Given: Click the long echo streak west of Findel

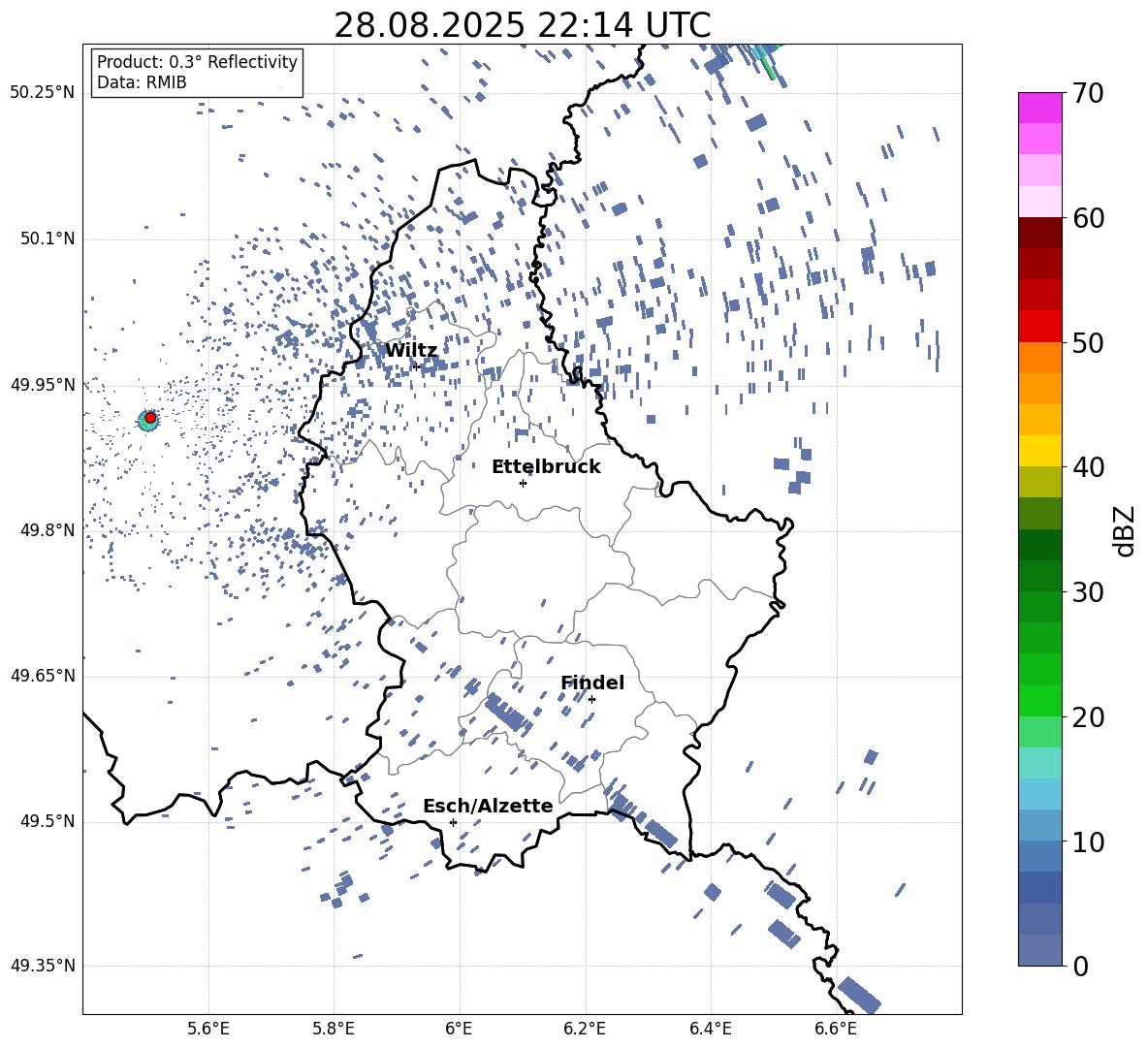Looking at the screenshot, I should 507,714.
